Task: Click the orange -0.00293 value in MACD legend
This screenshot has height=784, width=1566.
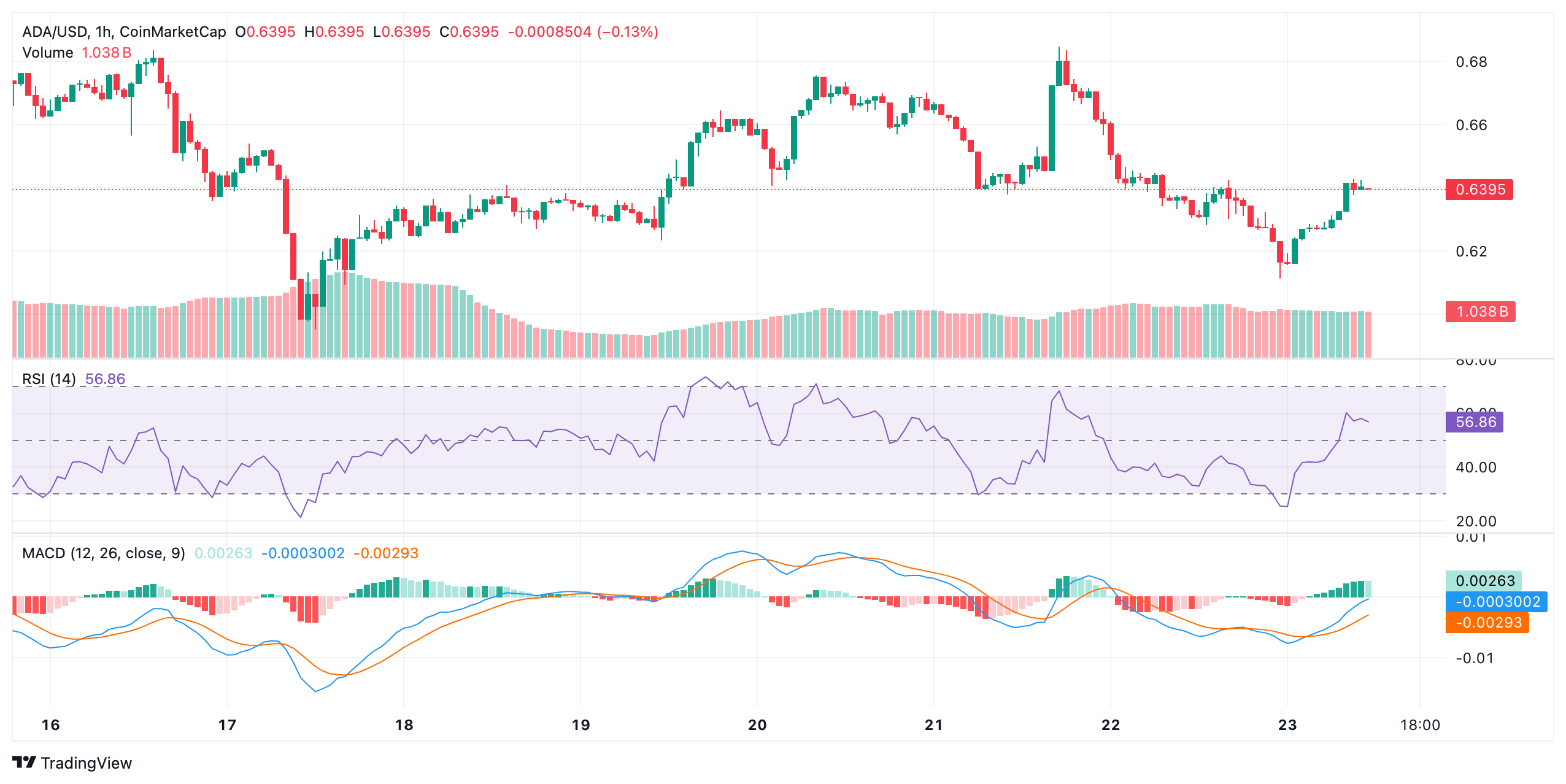Action: [386, 553]
